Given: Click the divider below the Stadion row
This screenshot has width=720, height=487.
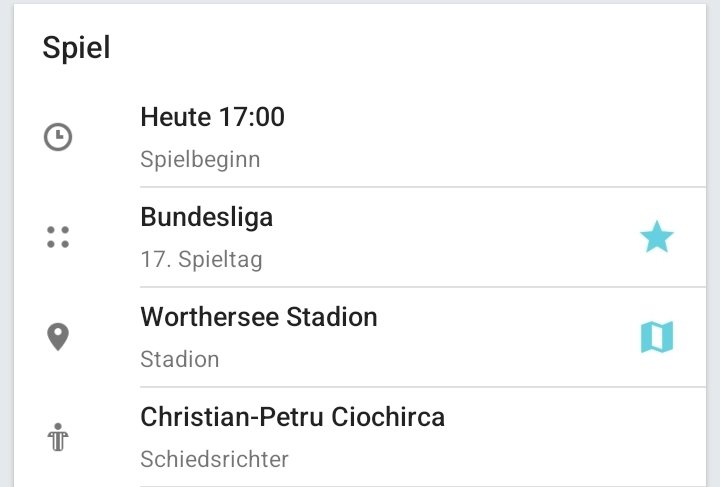Looking at the screenshot, I should [423, 387].
